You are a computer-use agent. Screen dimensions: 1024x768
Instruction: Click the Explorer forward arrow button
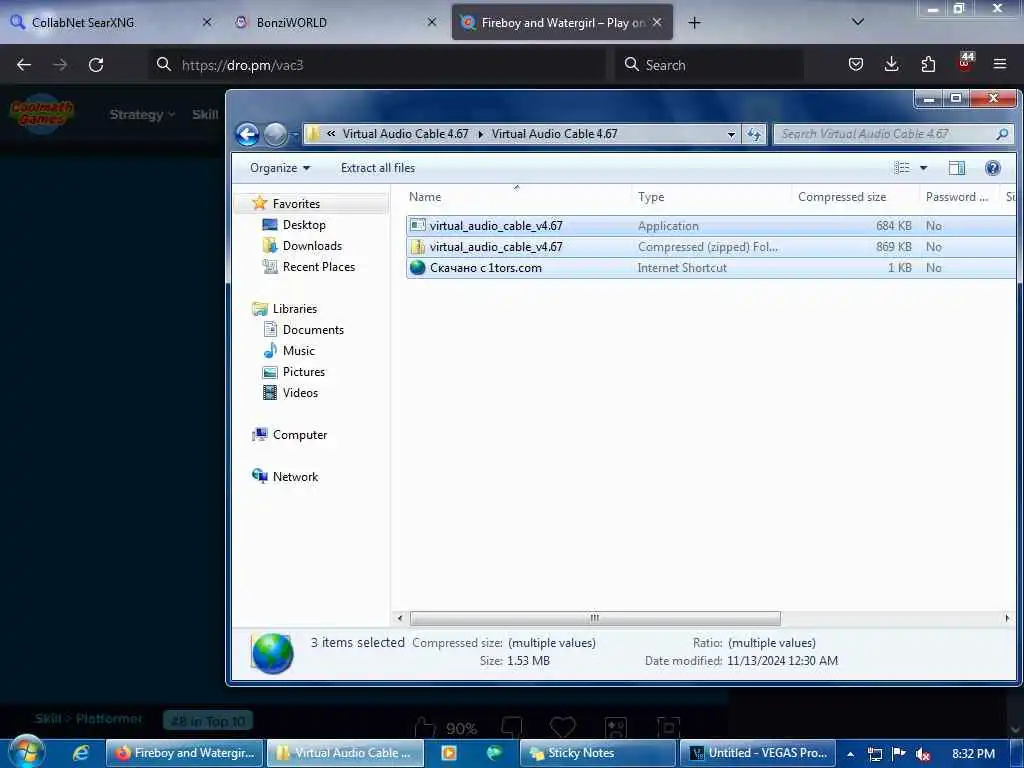(x=275, y=135)
